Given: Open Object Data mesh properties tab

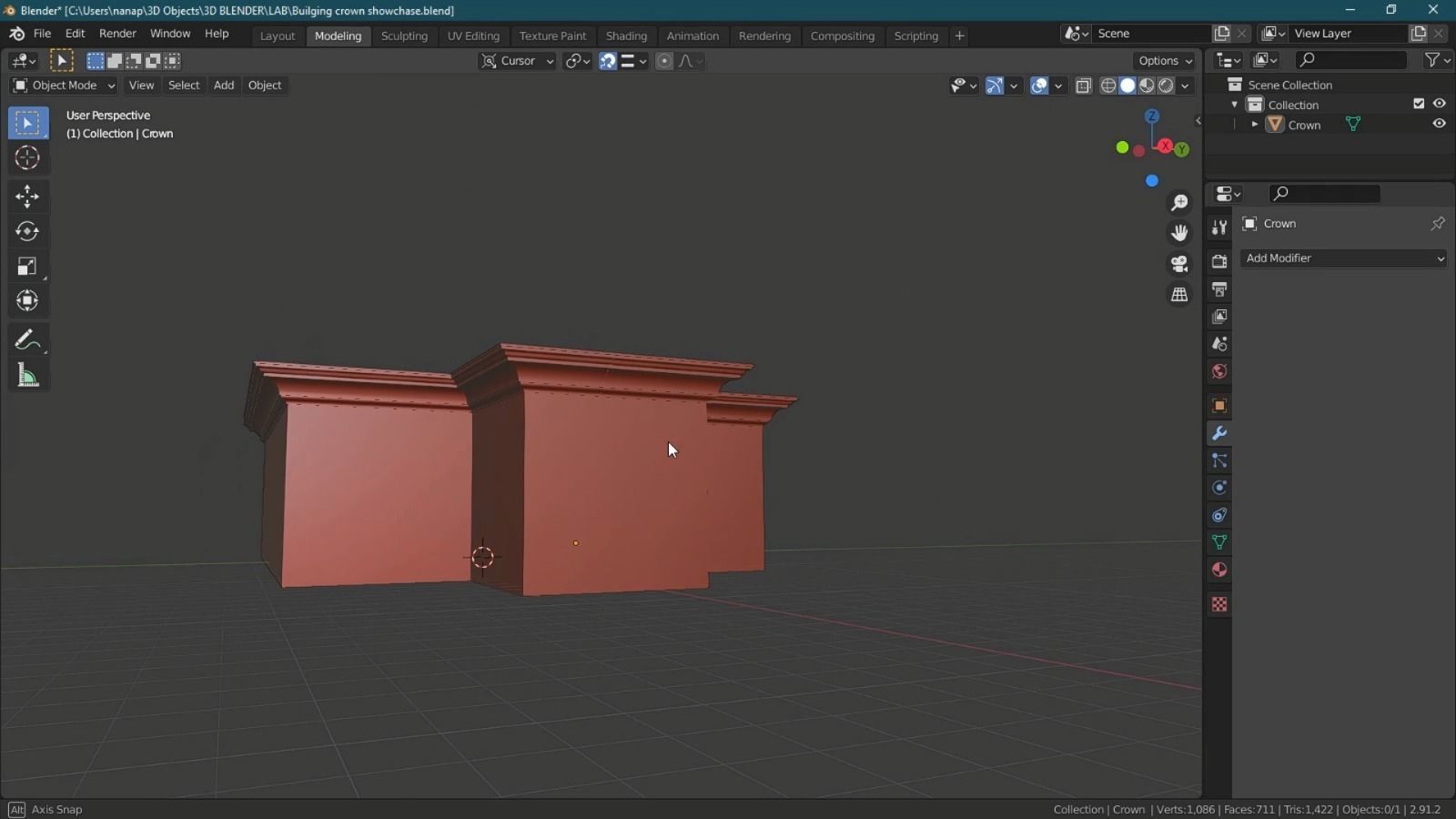Looking at the screenshot, I should tap(1219, 542).
